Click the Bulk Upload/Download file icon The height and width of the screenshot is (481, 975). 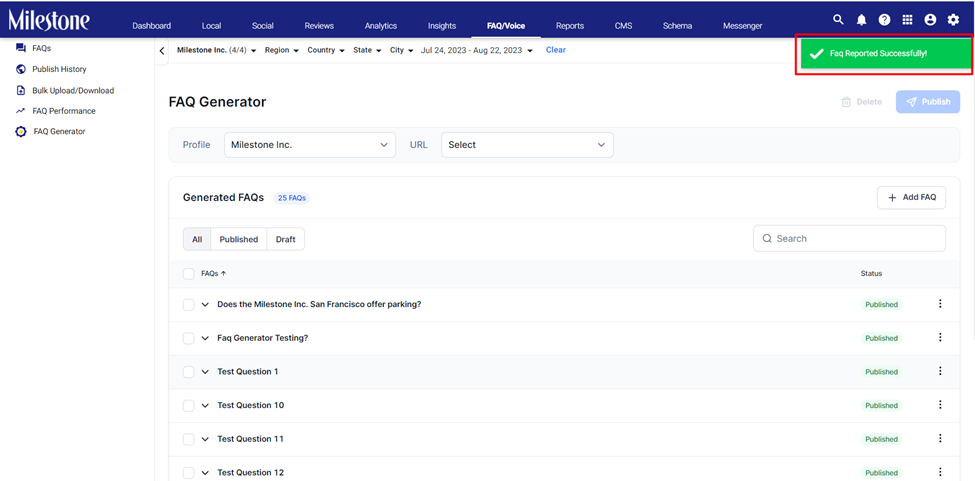[x=21, y=90]
